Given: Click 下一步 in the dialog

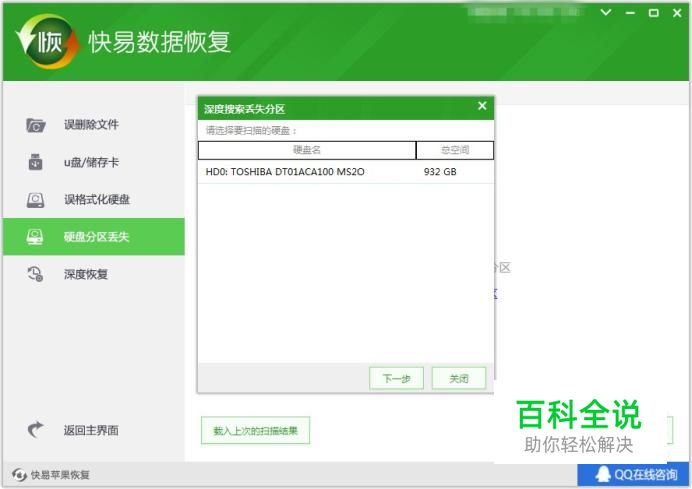Looking at the screenshot, I should (396, 378).
